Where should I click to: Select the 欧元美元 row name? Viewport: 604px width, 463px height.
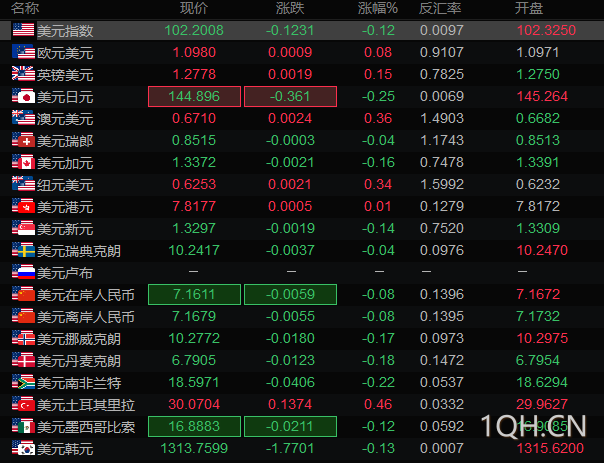tap(65, 53)
